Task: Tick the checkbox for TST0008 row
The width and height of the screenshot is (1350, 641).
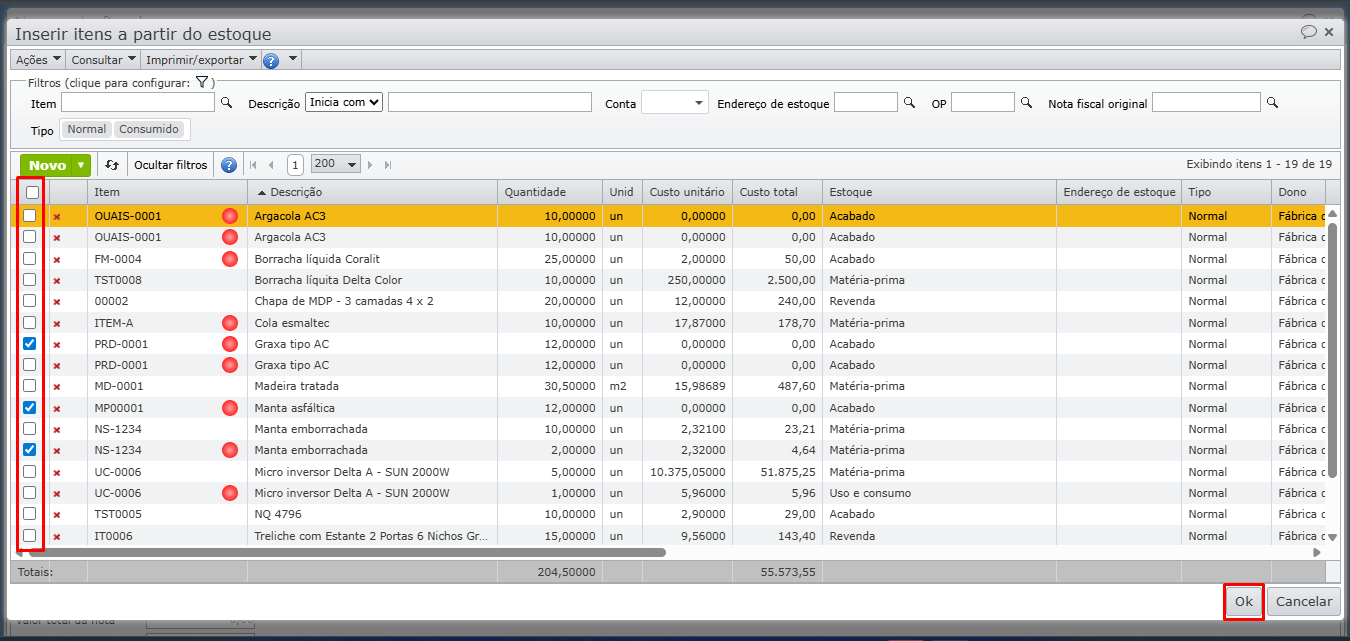Action: [30, 280]
